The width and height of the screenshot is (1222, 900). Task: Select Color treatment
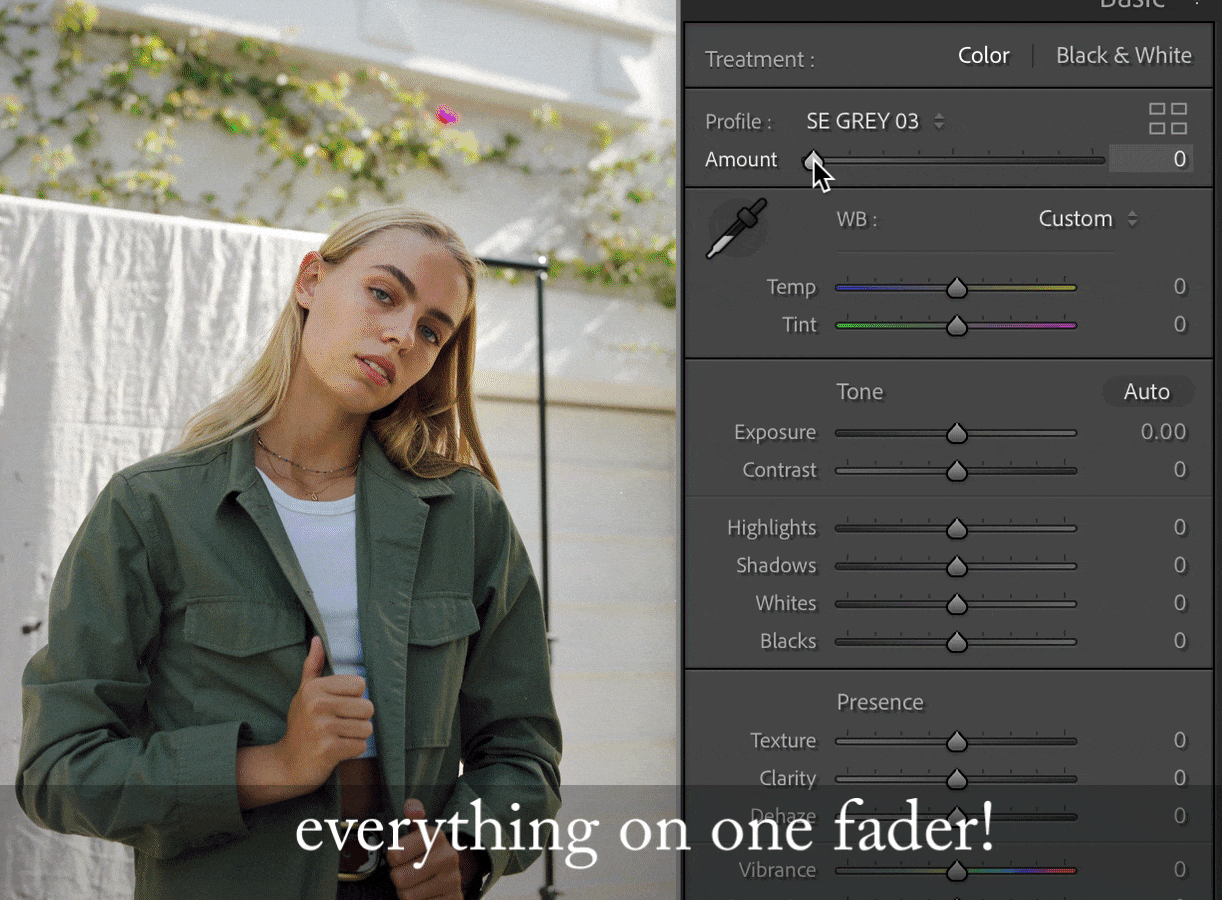983,56
